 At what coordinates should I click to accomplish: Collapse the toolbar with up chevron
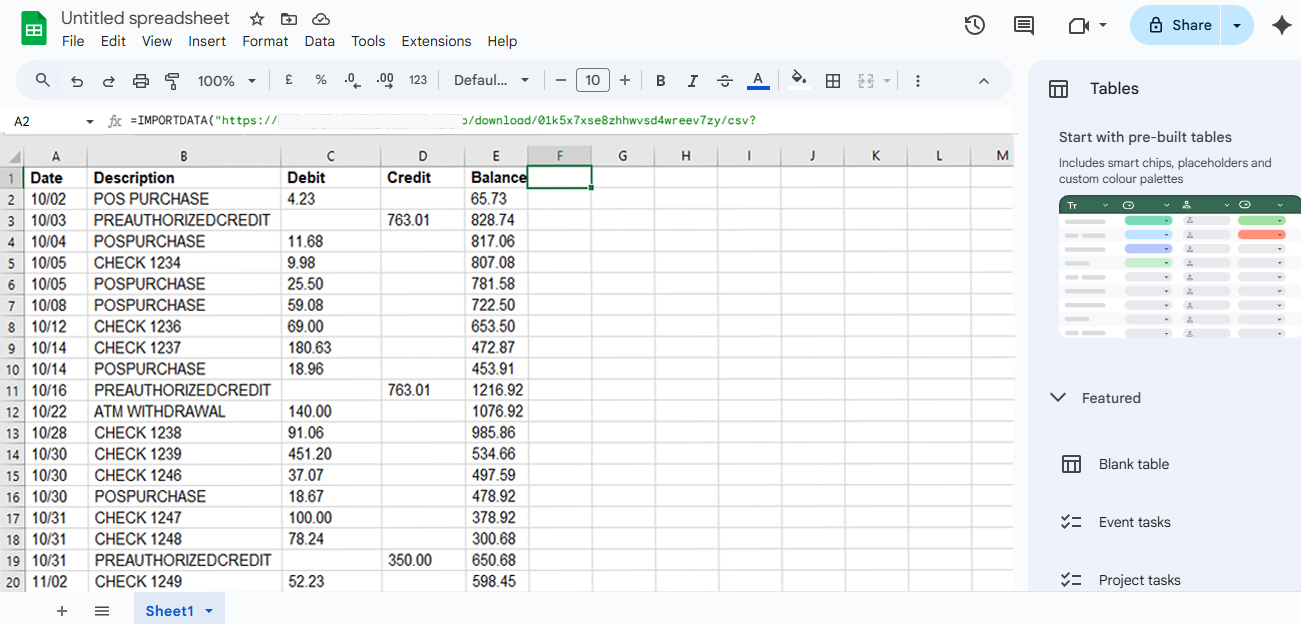(x=984, y=81)
